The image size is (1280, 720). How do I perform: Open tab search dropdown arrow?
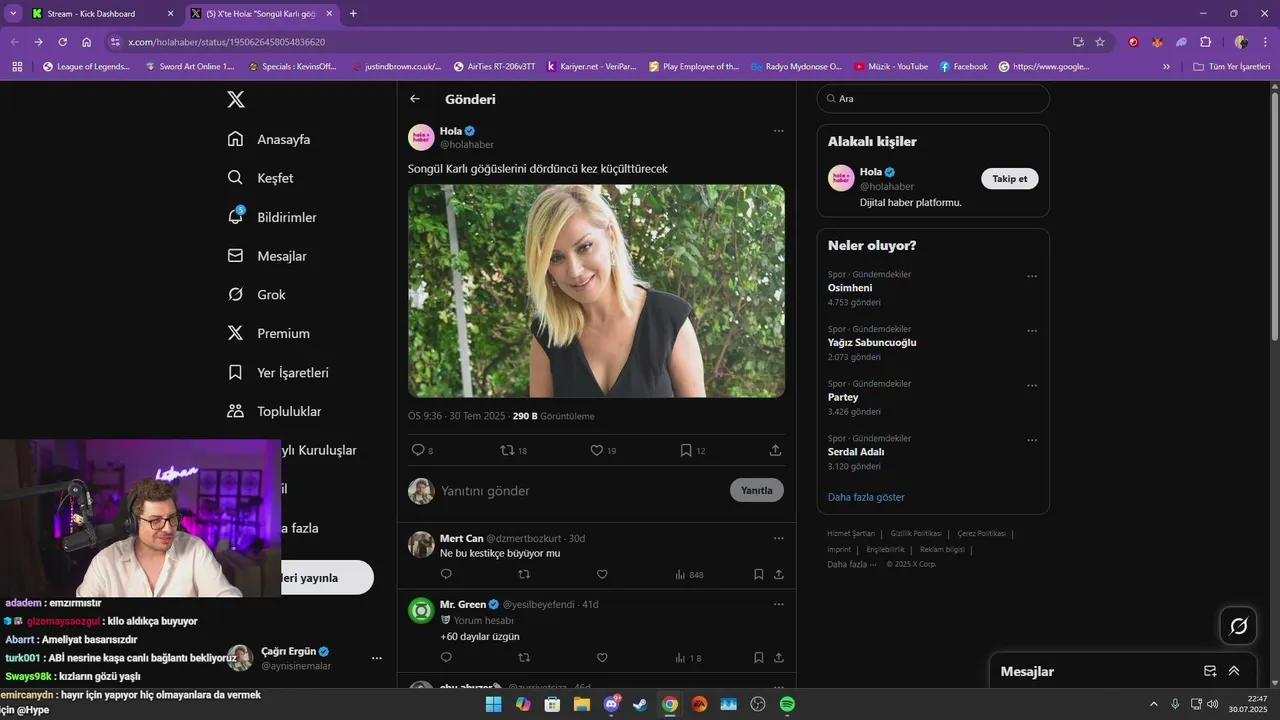13,14
